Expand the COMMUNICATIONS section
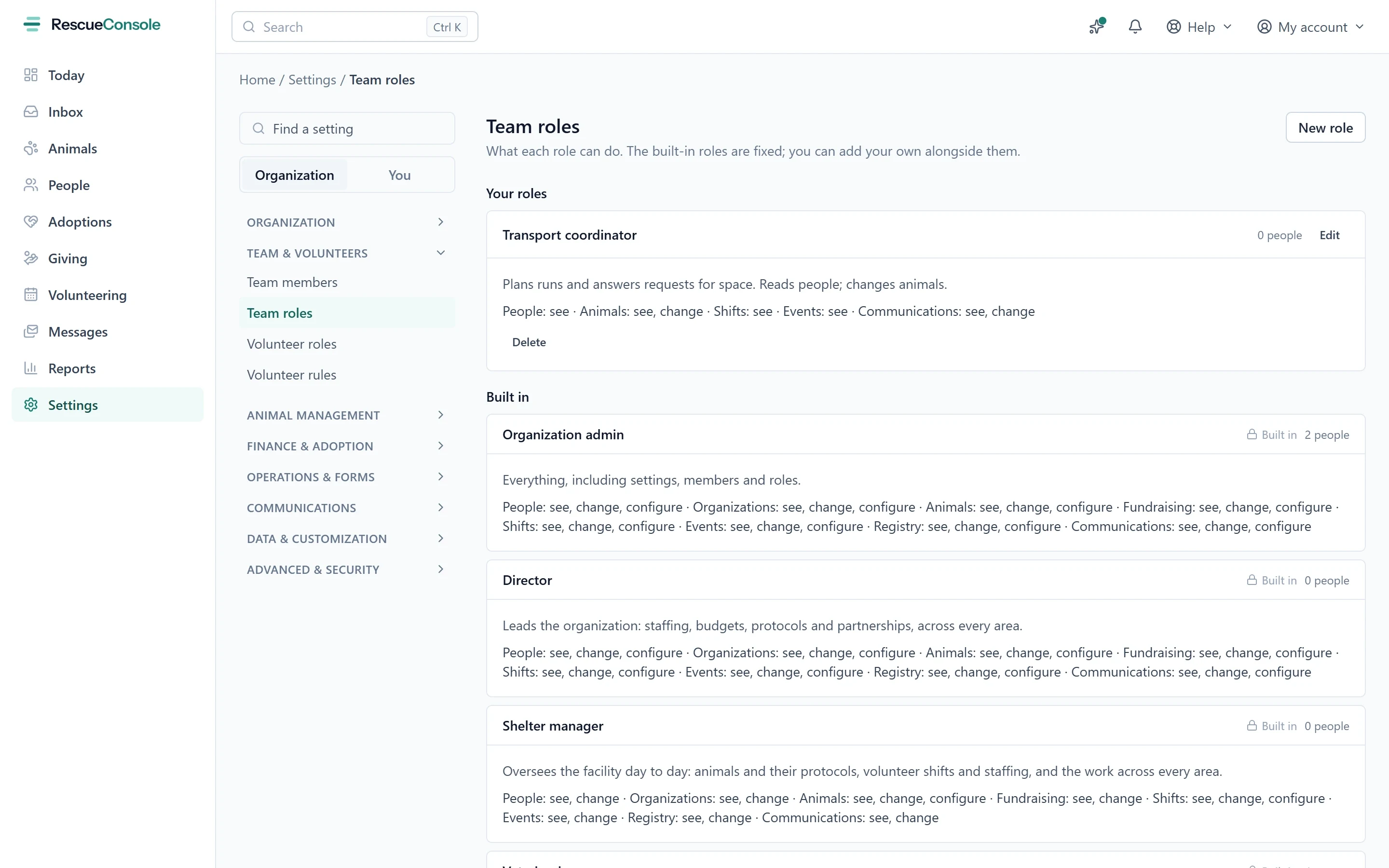This screenshot has height=868, width=1389. pyautogui.click(x=347, y=508)
